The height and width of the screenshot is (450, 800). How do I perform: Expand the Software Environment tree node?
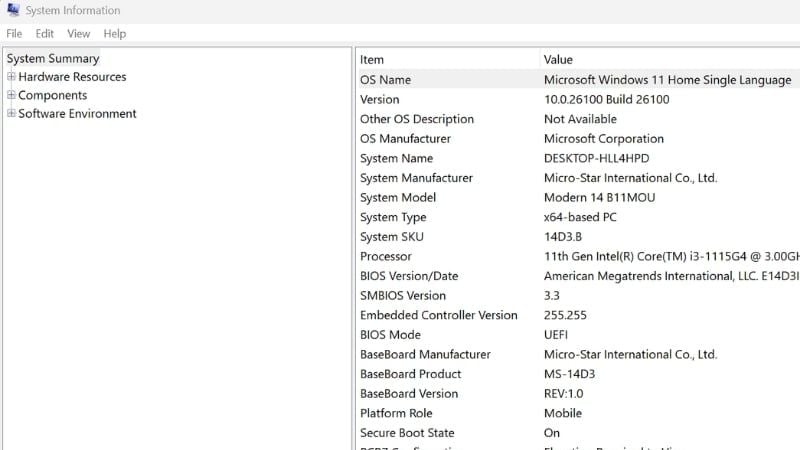11,114
